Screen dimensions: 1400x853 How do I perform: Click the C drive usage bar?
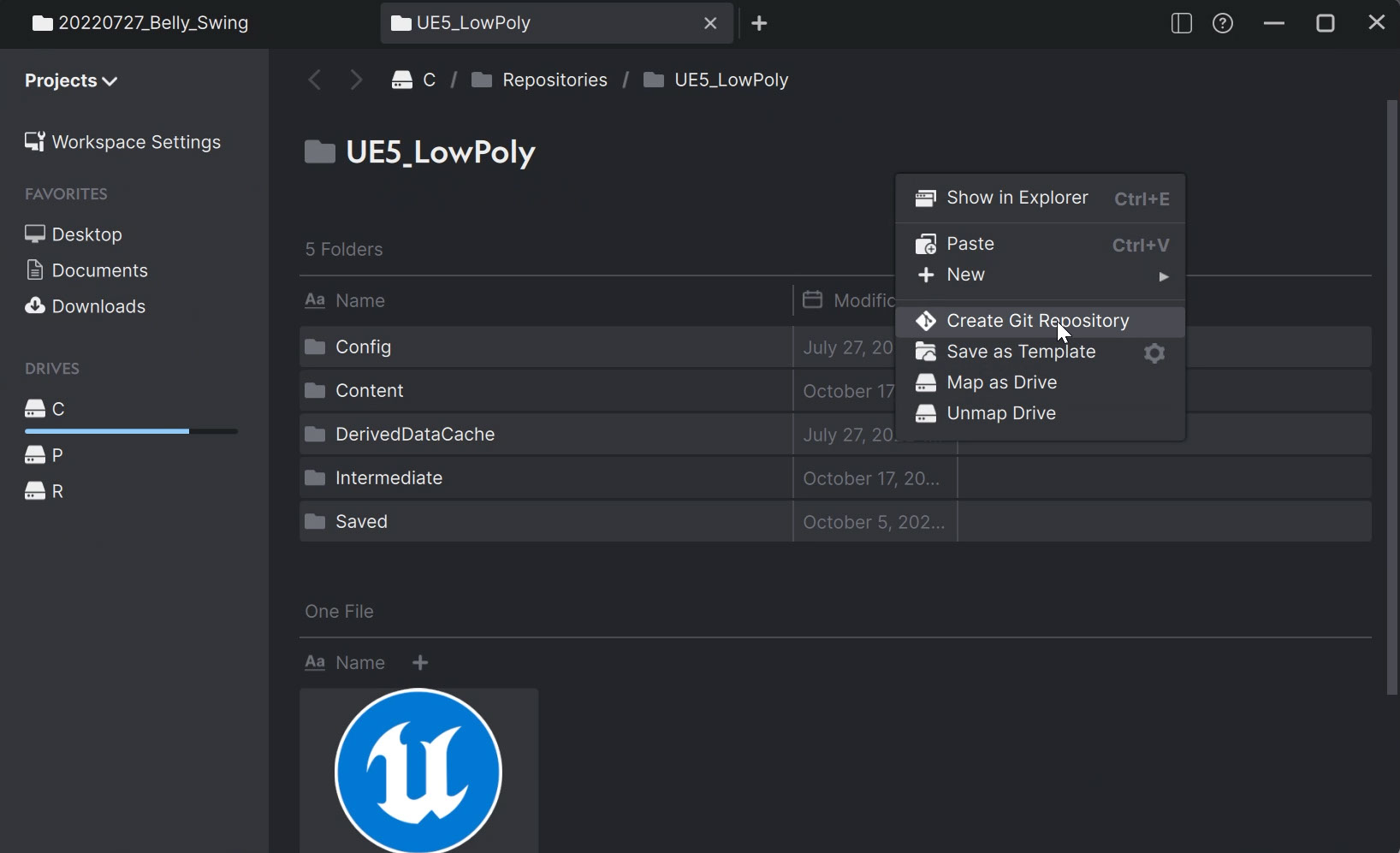point(131,431)
